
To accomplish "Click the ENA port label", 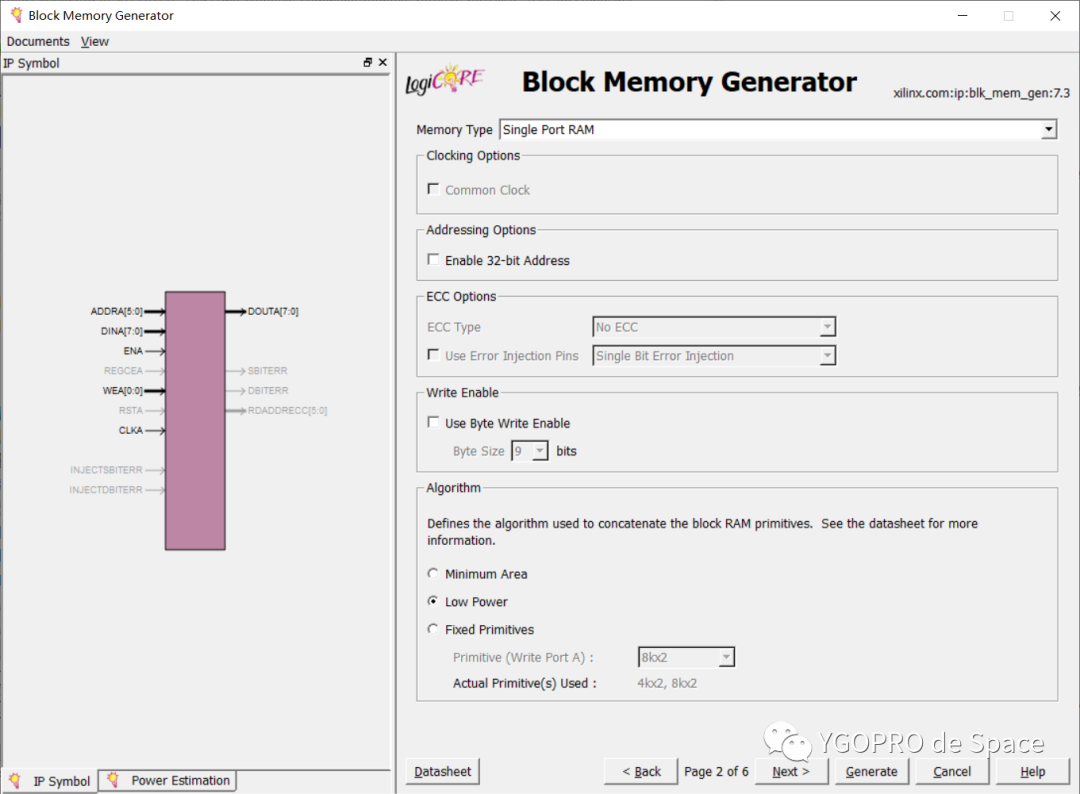I will (x=133, y=351).
